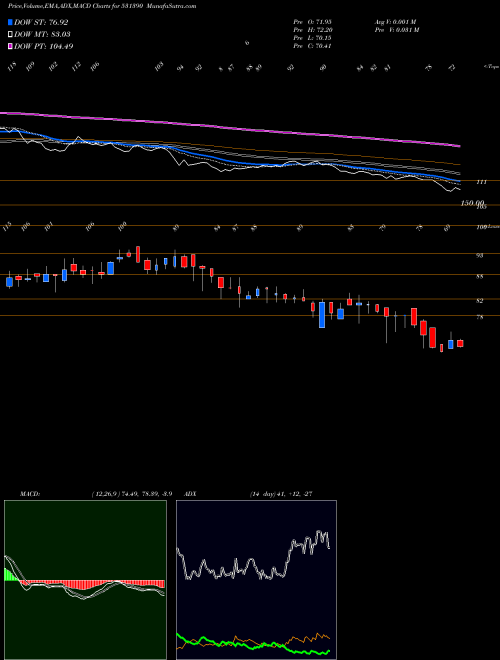Click the 'Pre C: 70.41' close value

click(x=313, y=46)
